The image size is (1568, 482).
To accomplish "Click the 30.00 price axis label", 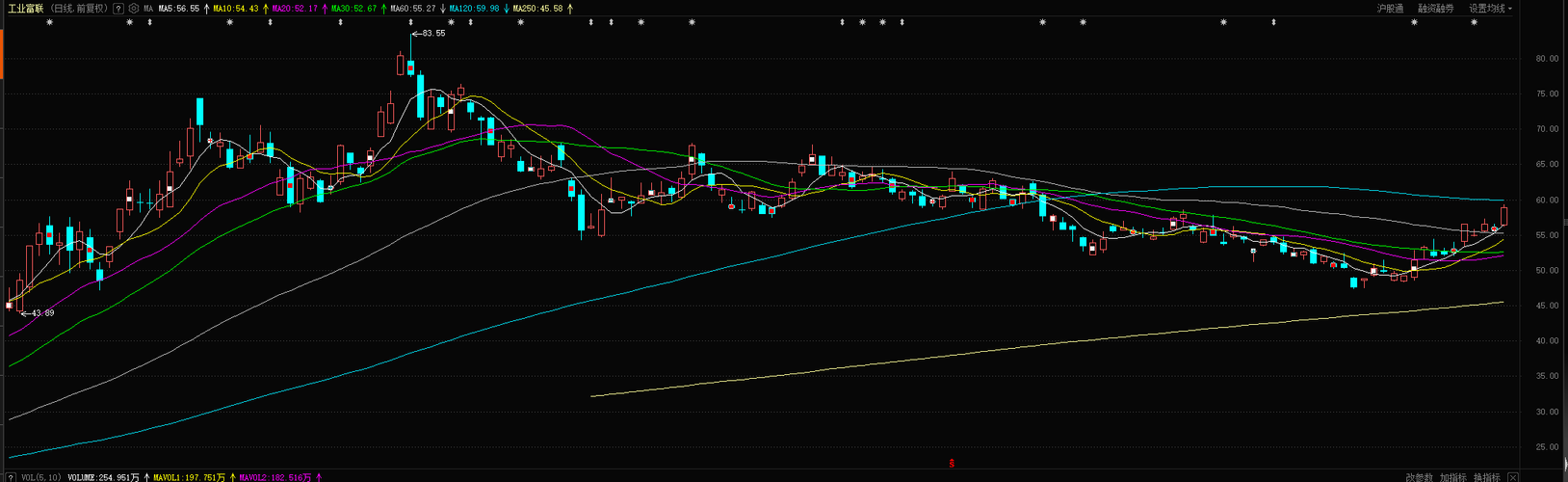I will 1547,413.
